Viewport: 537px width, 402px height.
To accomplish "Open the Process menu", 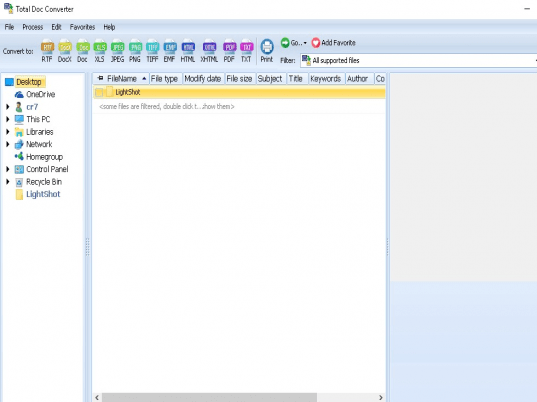I will coord(33,27).
